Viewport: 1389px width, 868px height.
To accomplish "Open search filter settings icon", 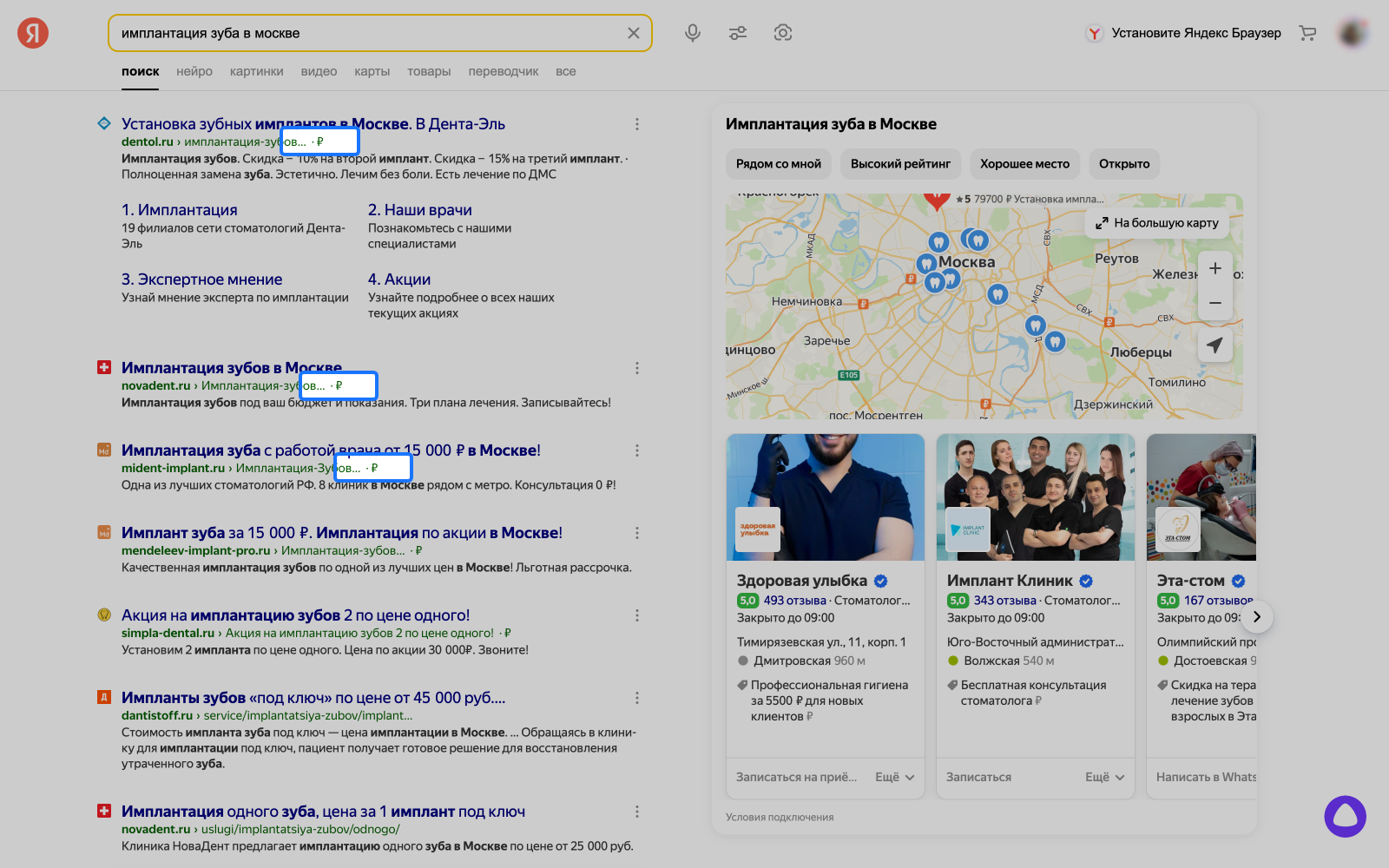I will coord(738,33).
